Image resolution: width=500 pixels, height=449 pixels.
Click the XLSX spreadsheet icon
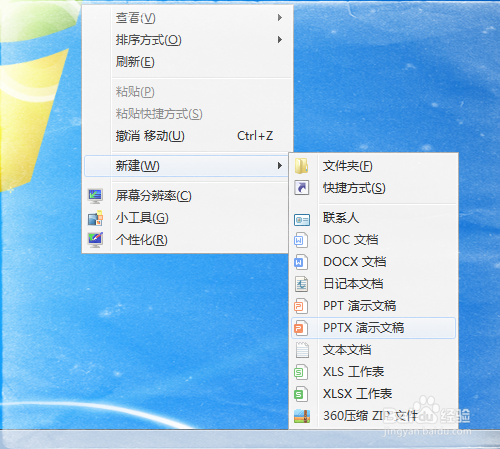301,394
